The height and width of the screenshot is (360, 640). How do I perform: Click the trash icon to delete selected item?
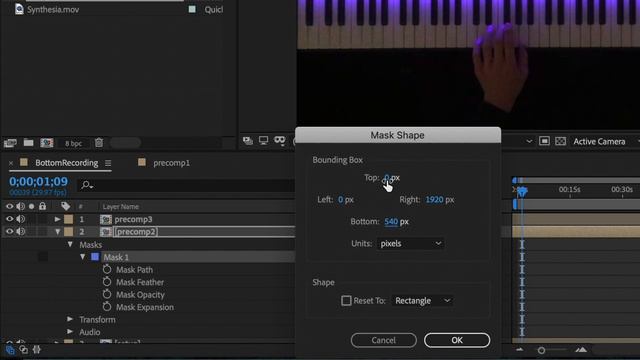[99, 142]
